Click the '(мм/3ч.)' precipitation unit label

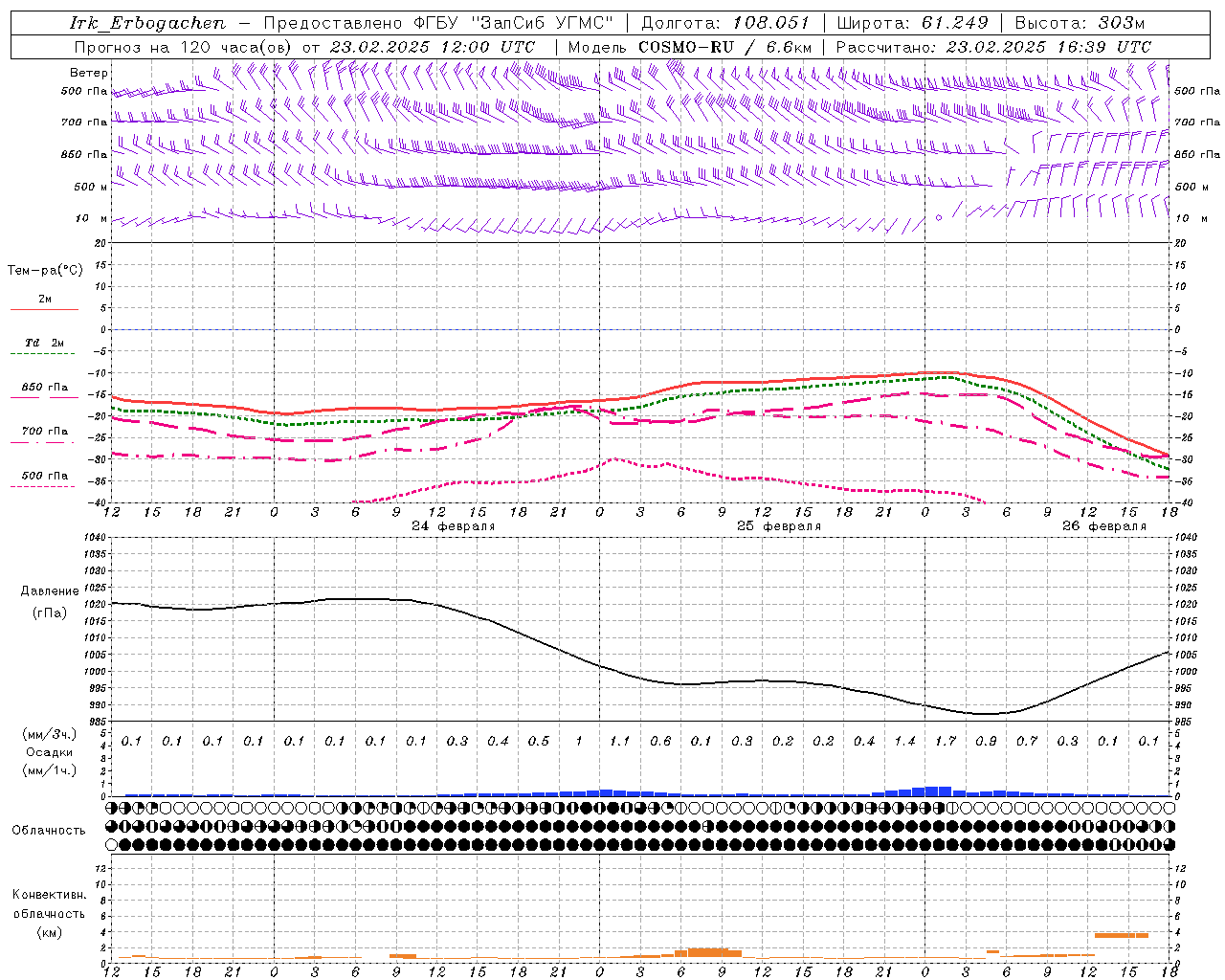coord(50,734)
